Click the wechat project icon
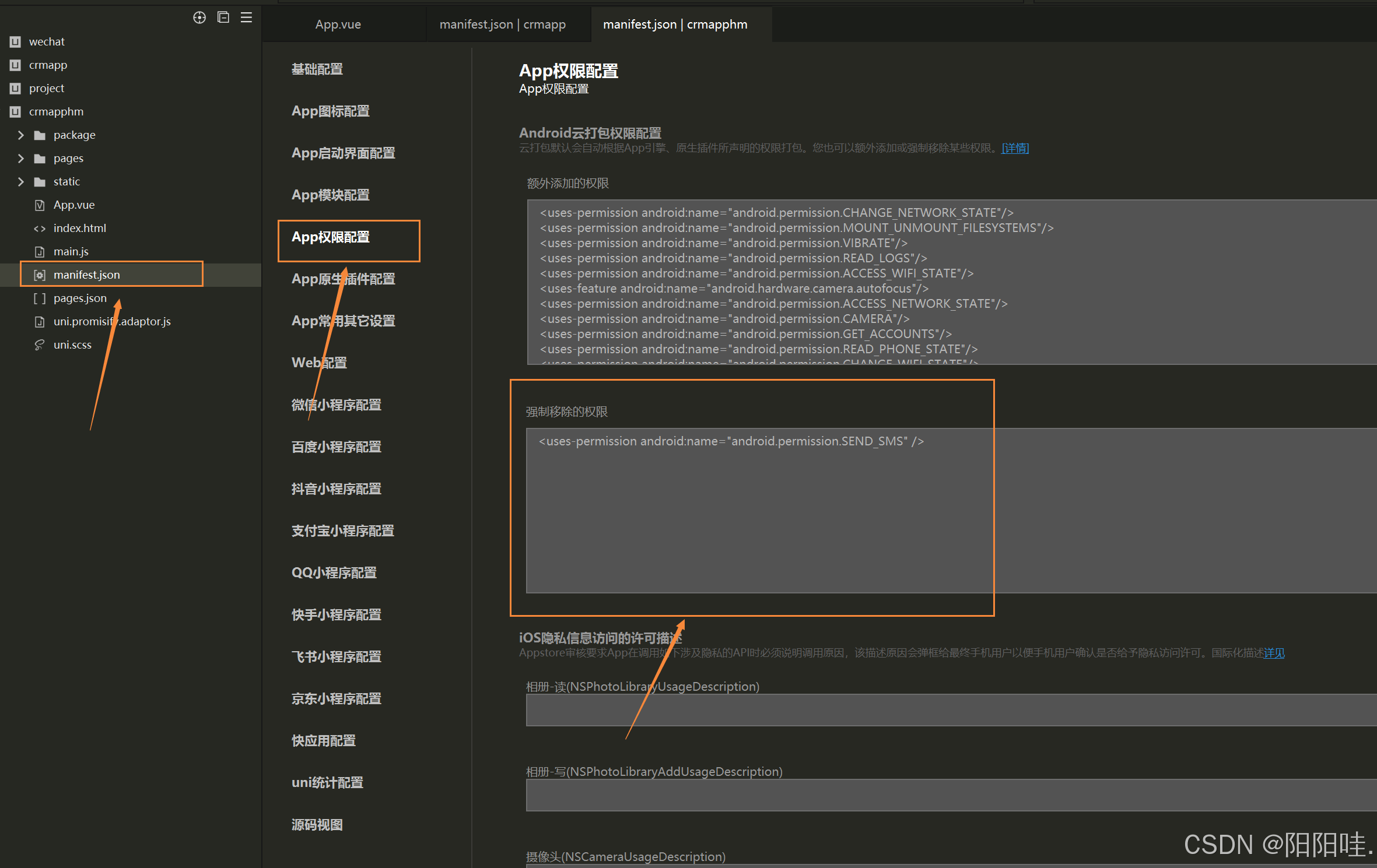The image size is (1377, 868). pyautogui.click(x=15, y=42)
